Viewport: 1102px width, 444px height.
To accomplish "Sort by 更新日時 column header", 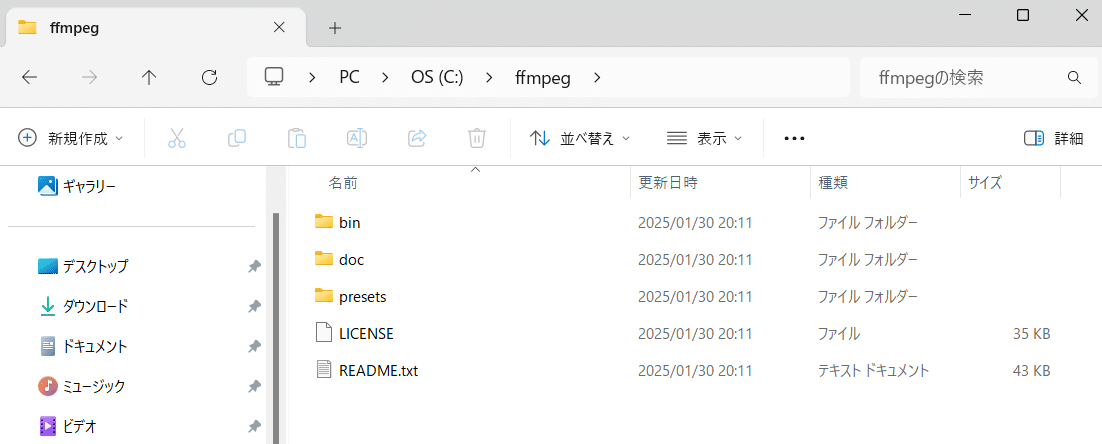I will [668, 183].
